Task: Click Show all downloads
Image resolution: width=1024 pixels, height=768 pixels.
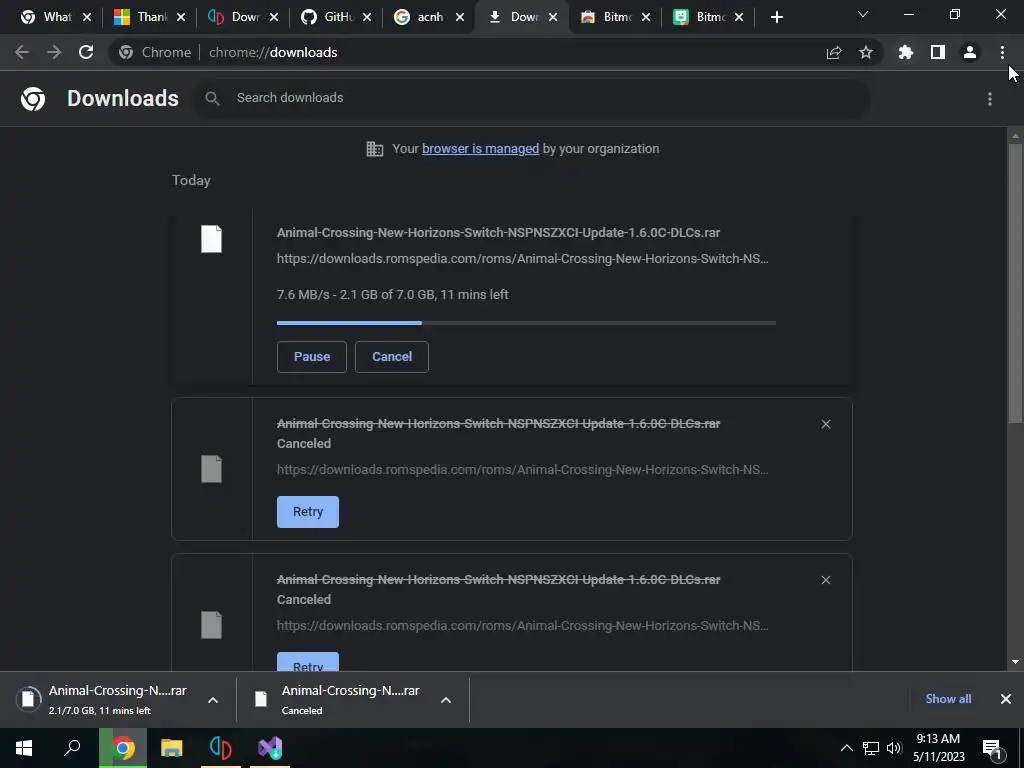Action: click(948, 699)
